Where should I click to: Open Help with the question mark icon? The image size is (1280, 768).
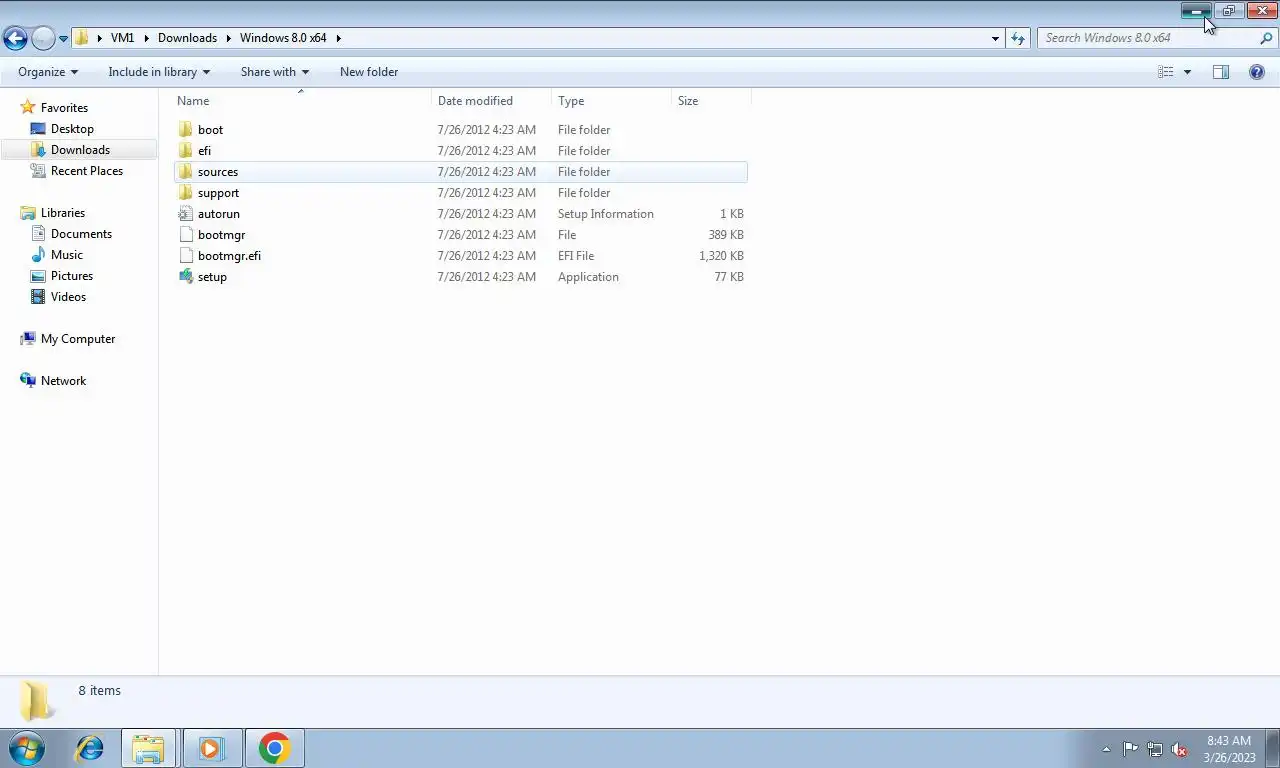(x=1257, y=72)
